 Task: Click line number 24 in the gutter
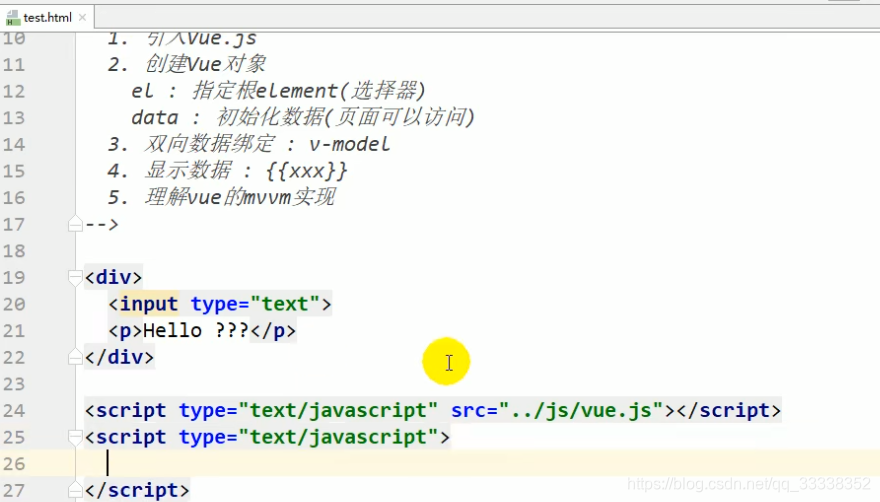click(14, 410)
